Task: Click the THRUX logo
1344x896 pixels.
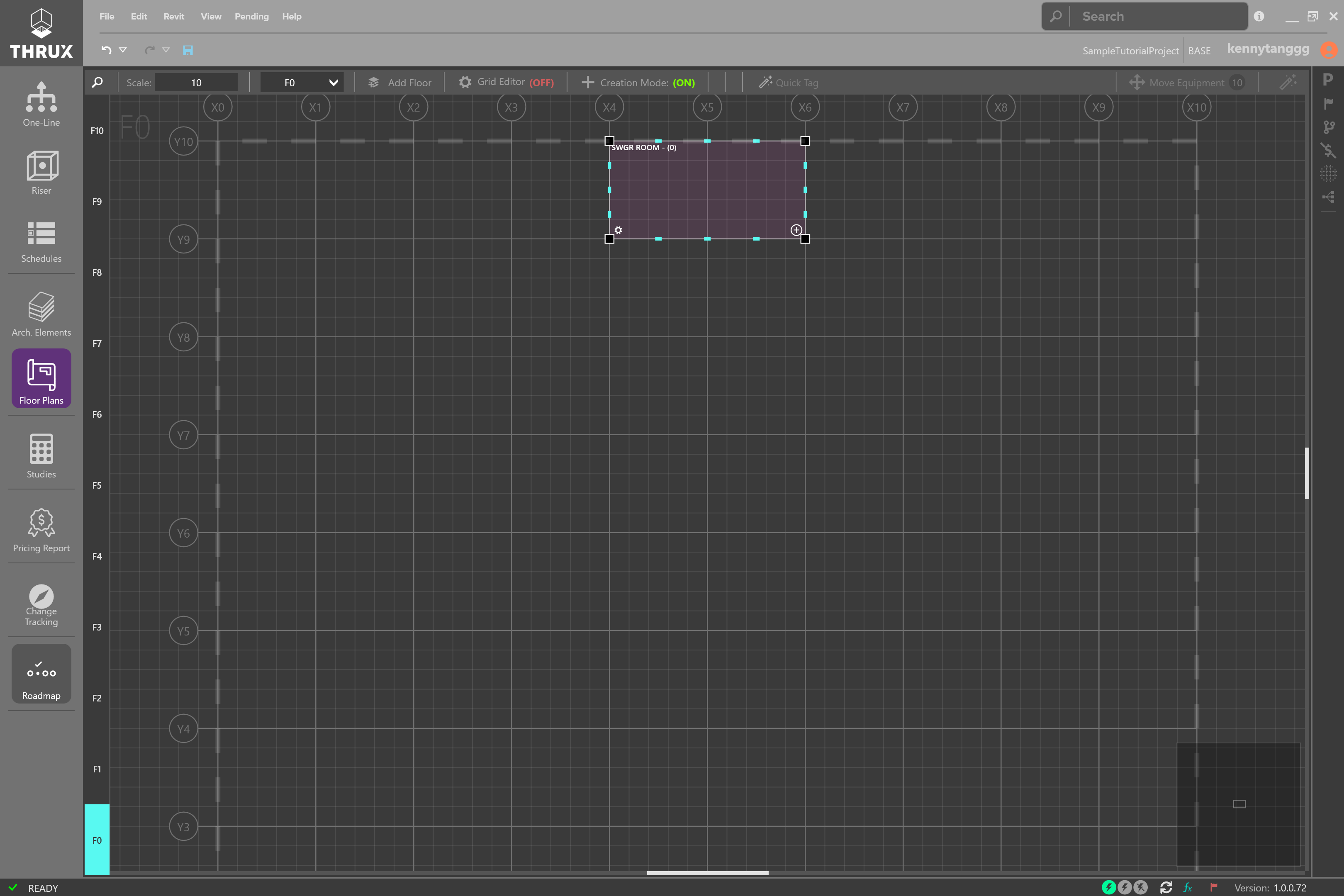Action: (41, 33)
